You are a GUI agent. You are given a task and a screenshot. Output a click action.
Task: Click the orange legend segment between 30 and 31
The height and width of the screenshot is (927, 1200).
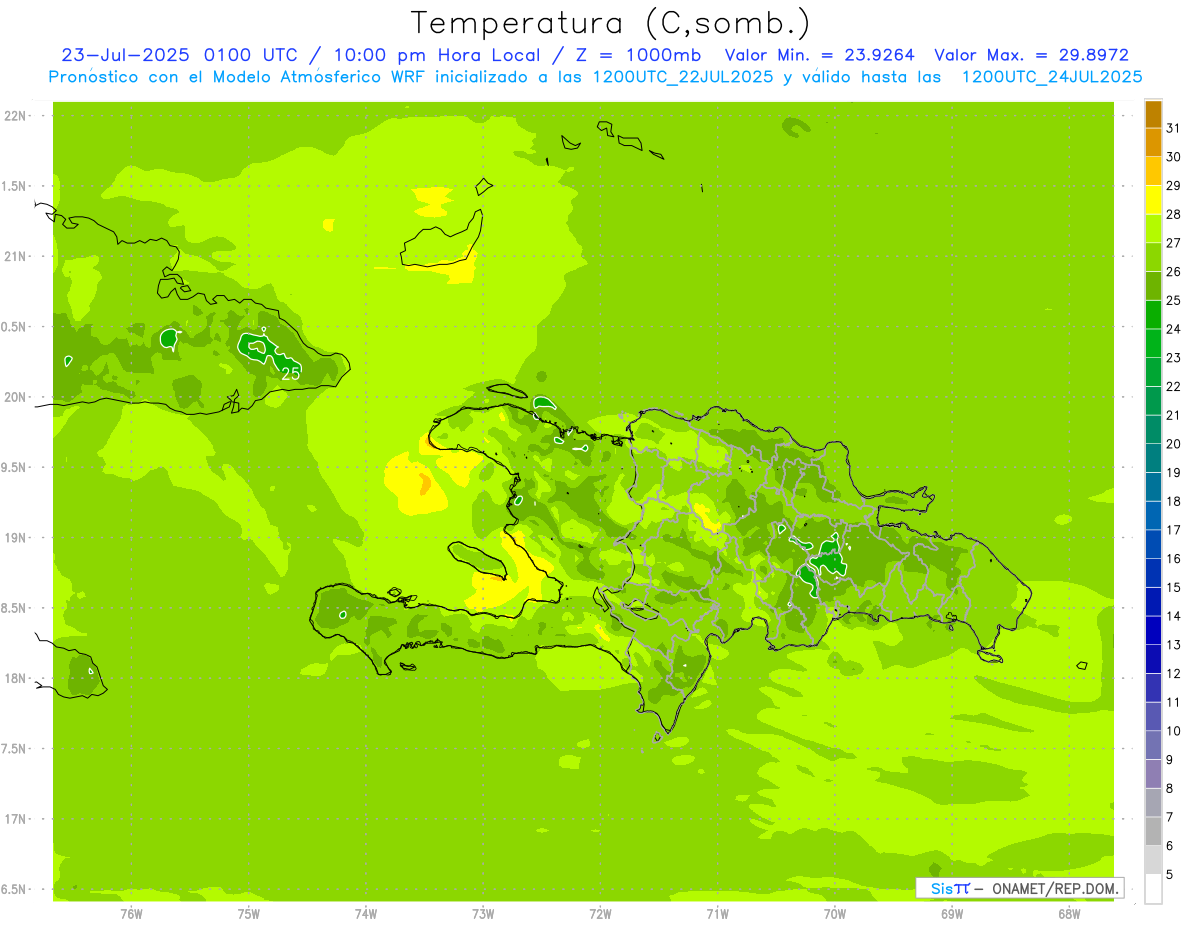[x=1153, y=142]
